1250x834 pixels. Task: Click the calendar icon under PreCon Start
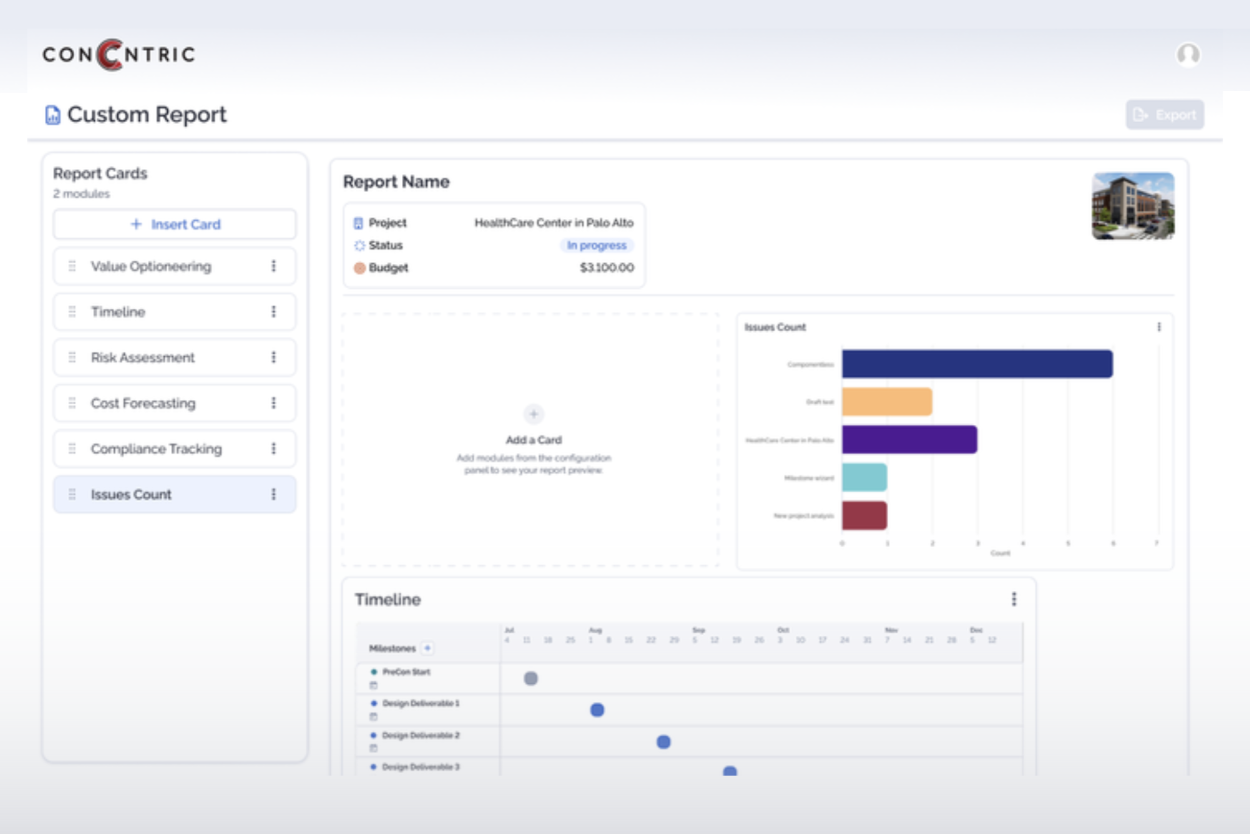(x=374, y=686)
